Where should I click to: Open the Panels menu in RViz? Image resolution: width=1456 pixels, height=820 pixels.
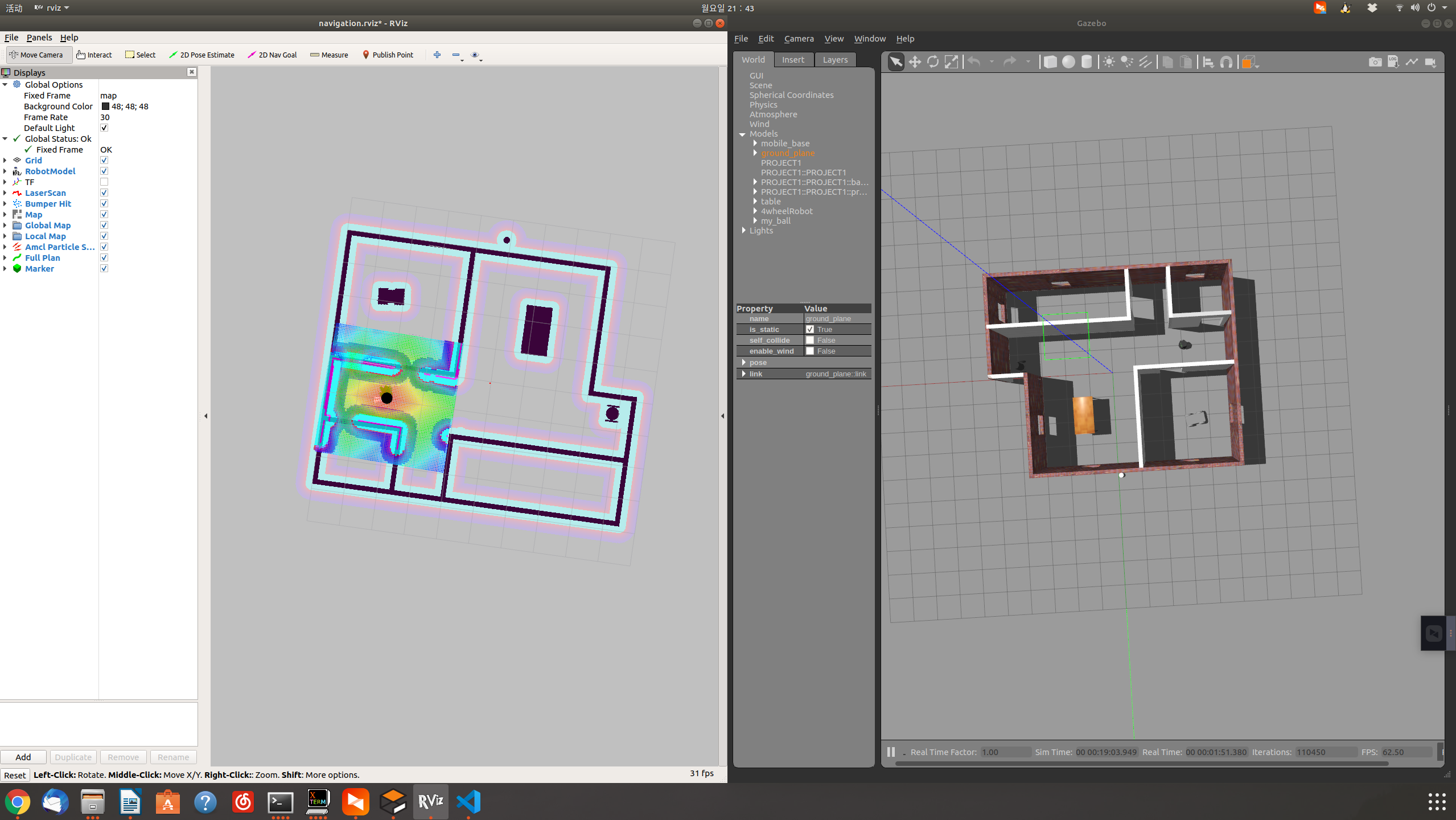coord(39,37)
